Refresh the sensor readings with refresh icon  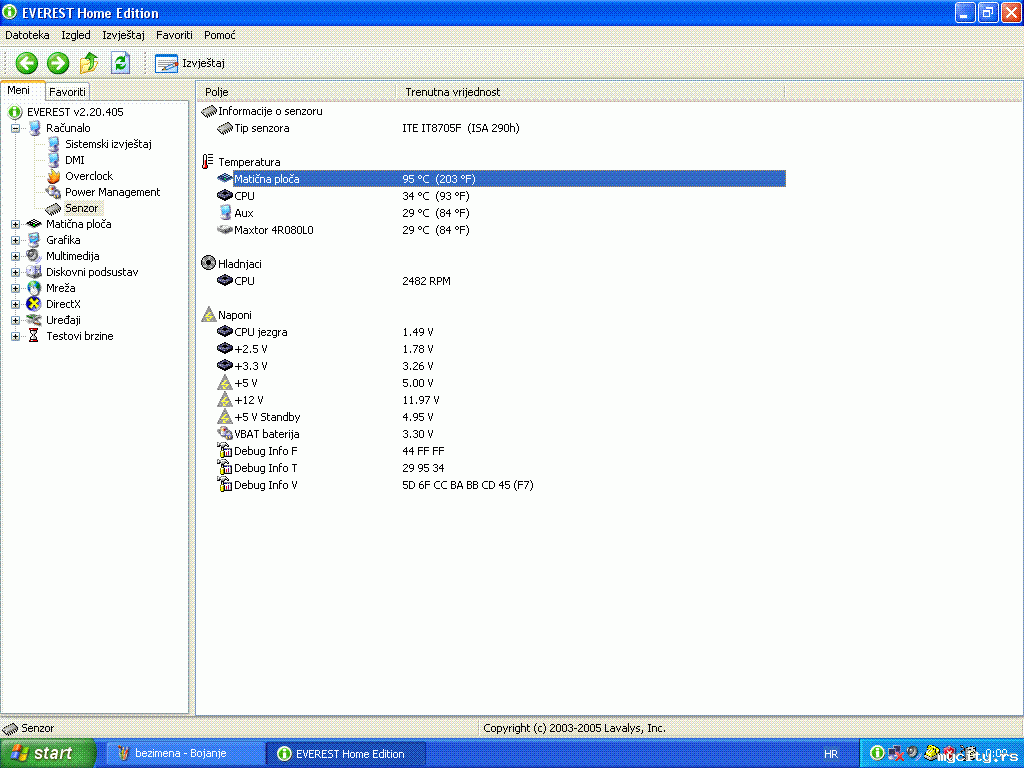[120, 63]
